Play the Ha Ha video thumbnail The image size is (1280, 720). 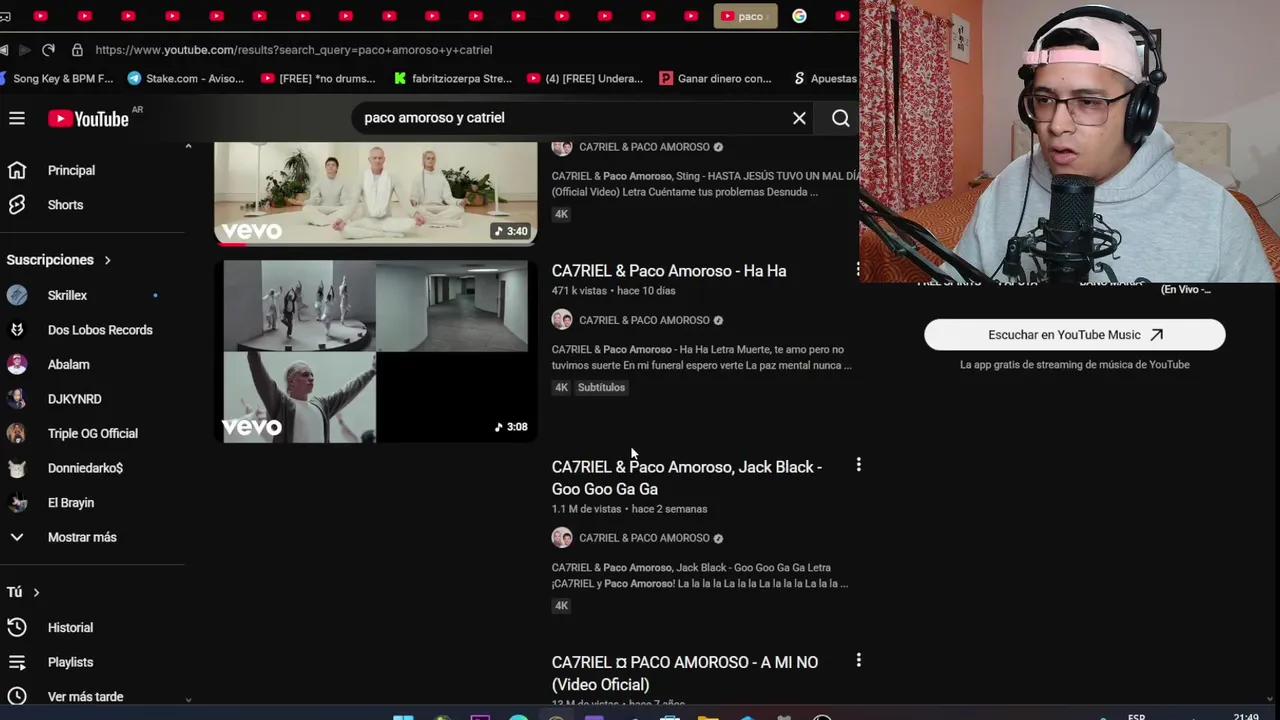376,351
